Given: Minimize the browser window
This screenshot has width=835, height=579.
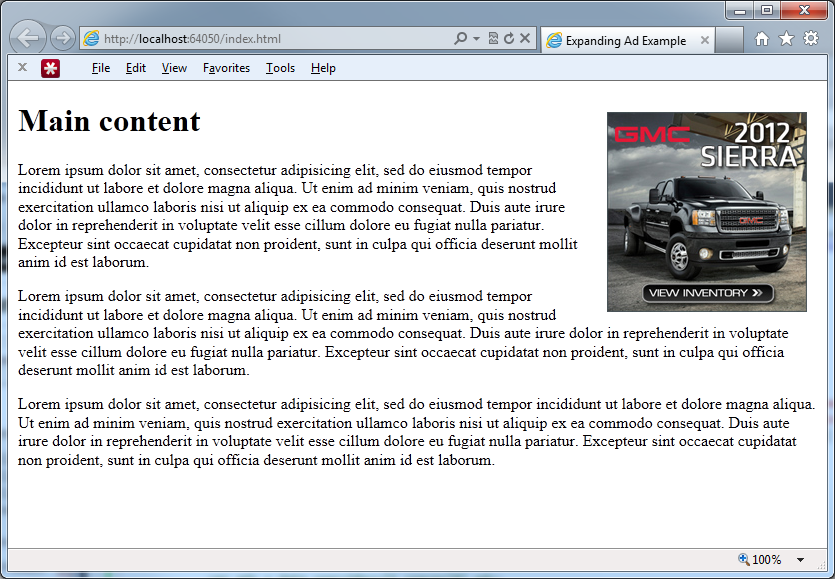Looking at the screenshot, I should (x=740, y=11).
